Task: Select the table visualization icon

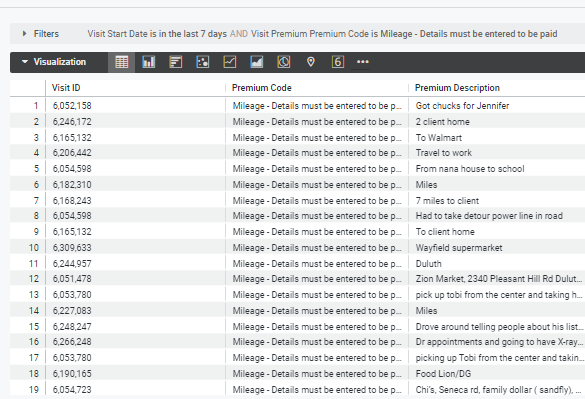Action: tap(122, 62)
